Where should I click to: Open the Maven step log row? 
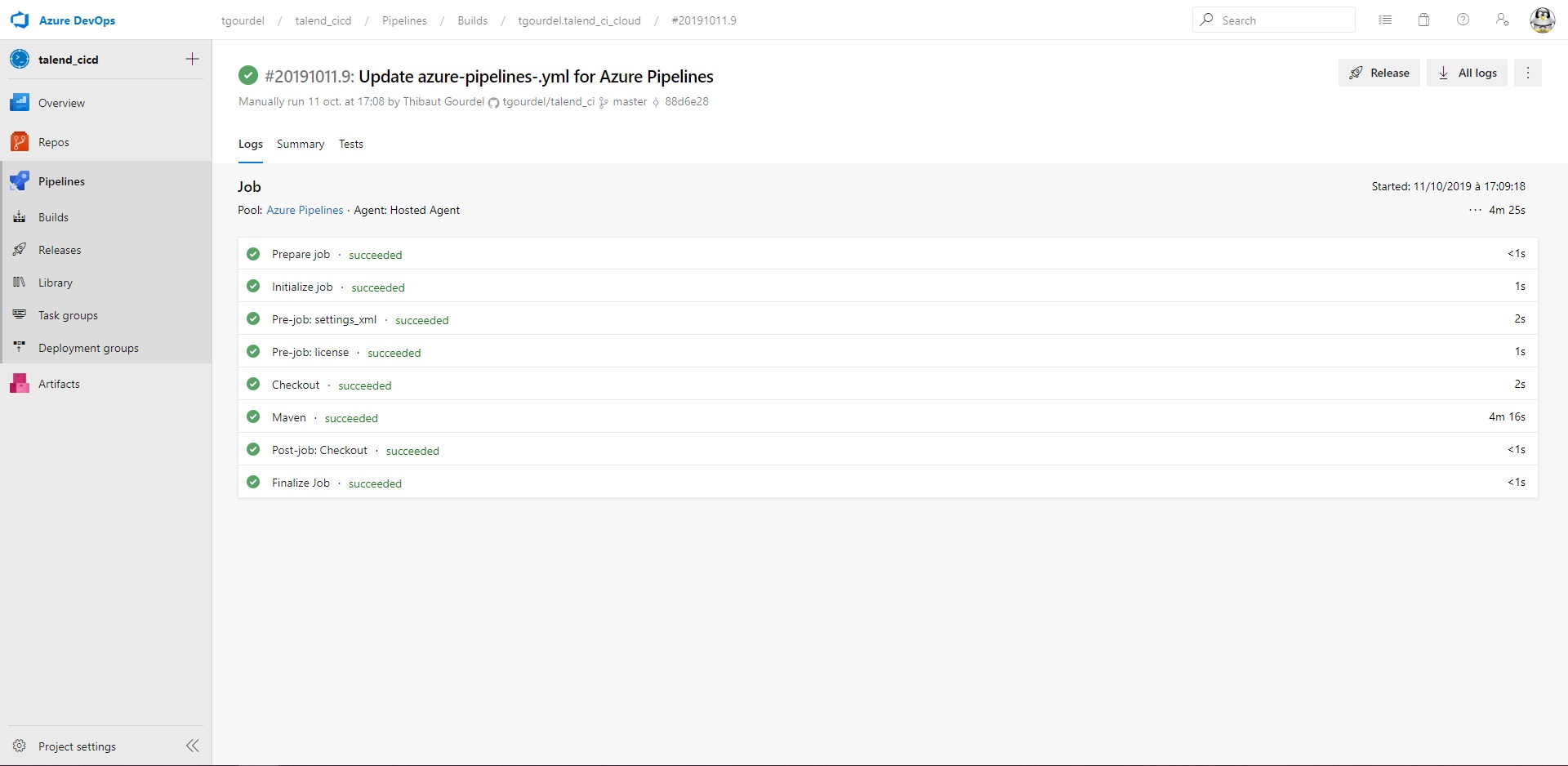(x=888, y=417)
